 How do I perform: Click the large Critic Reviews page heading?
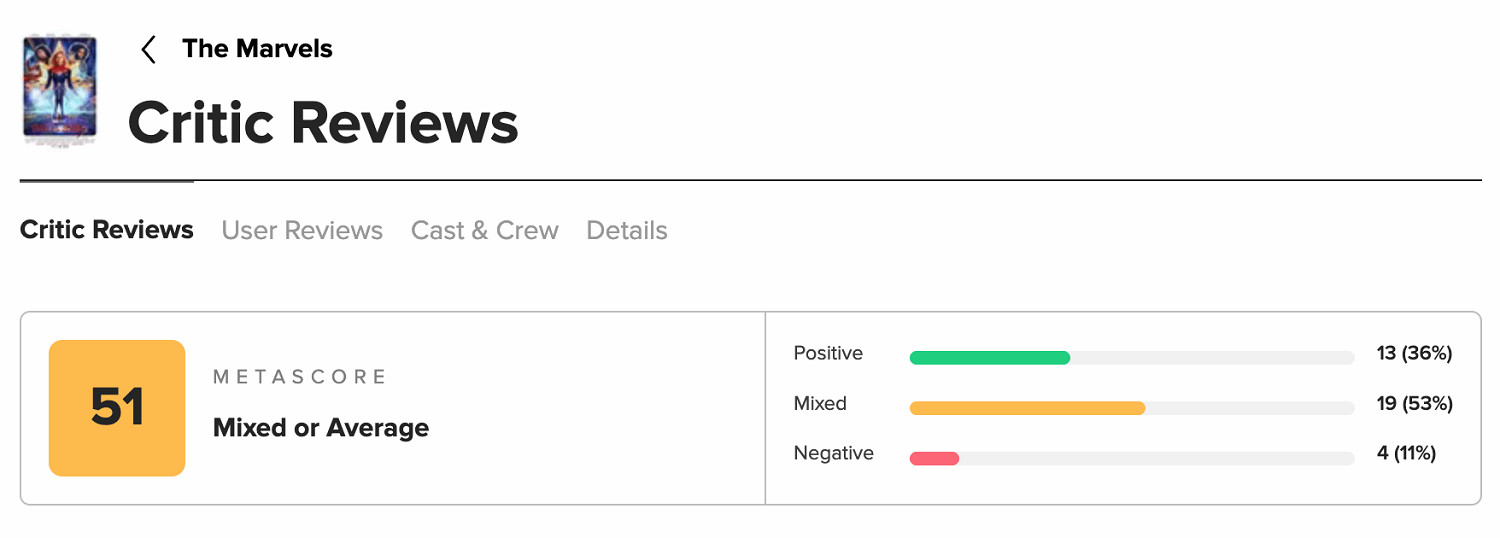(323, 123)
